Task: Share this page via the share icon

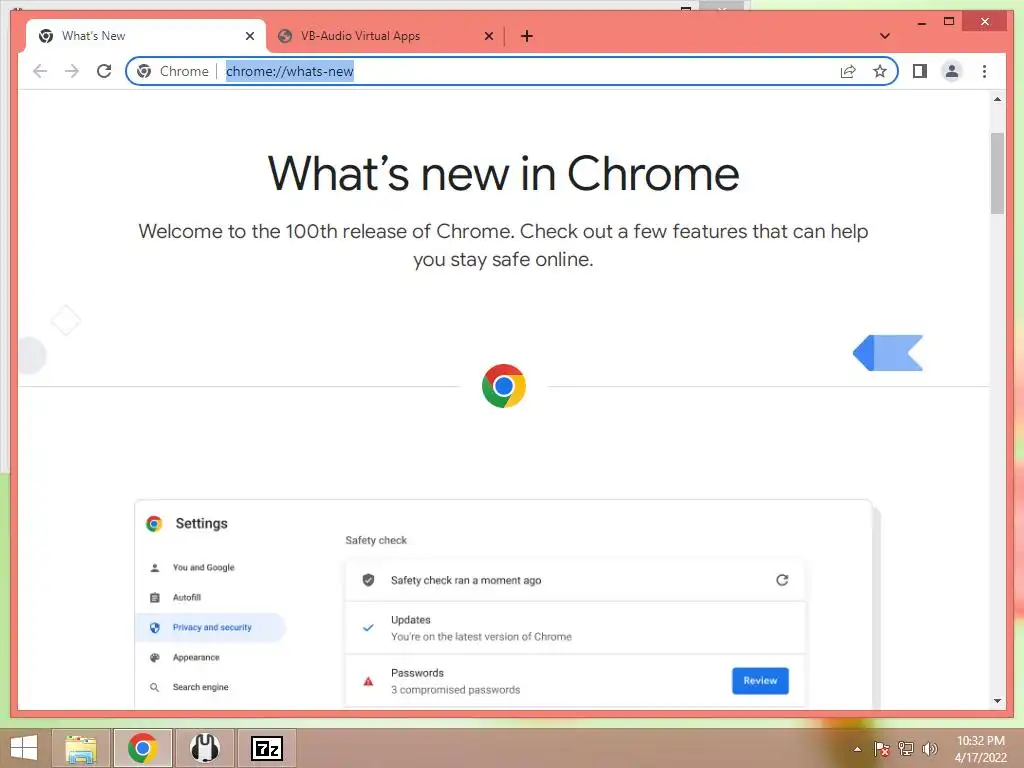Action: pyautogui.click(x=848, y=71)
